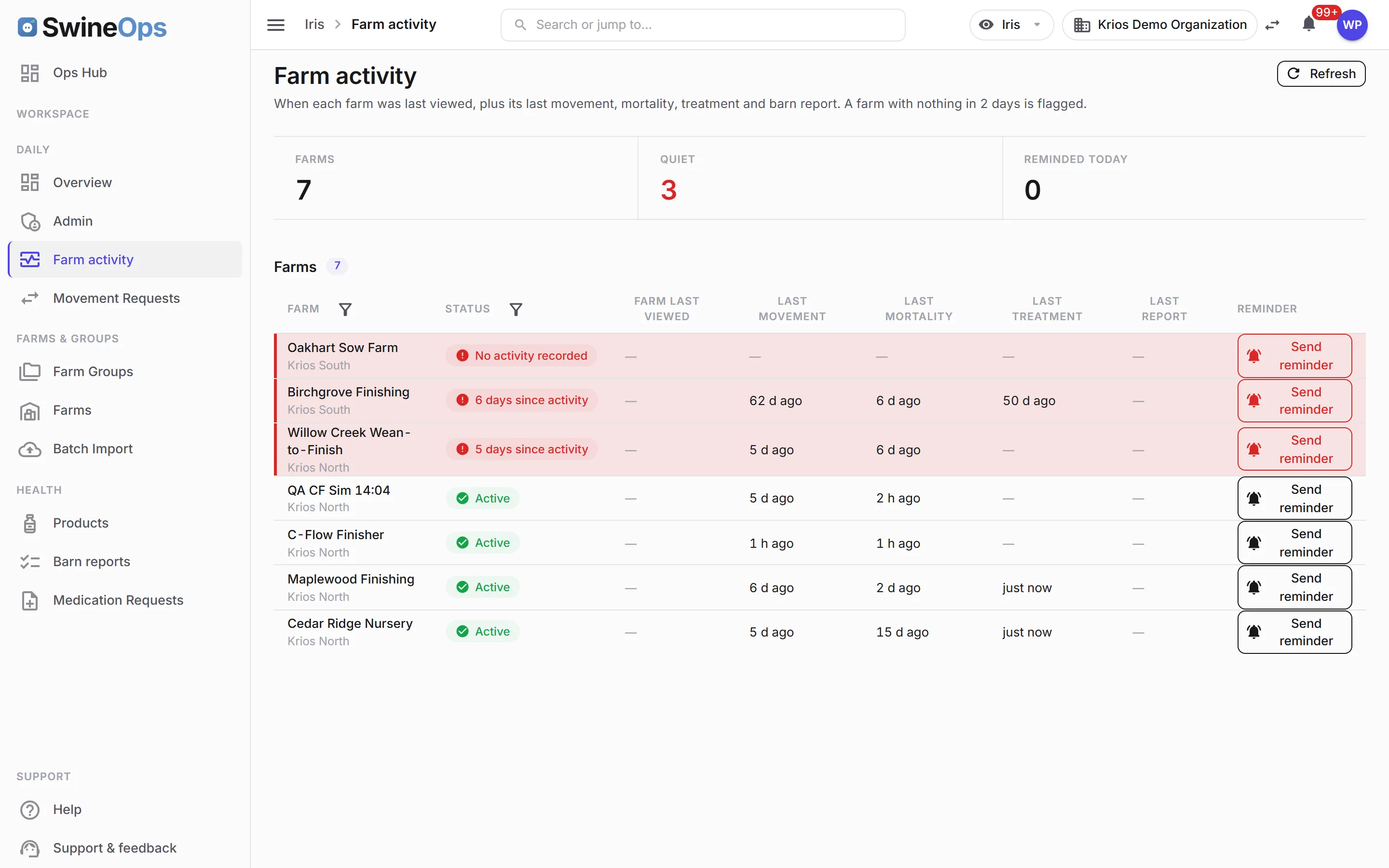Send reminder to Birchgrove Finishing

coord(1294,401)
